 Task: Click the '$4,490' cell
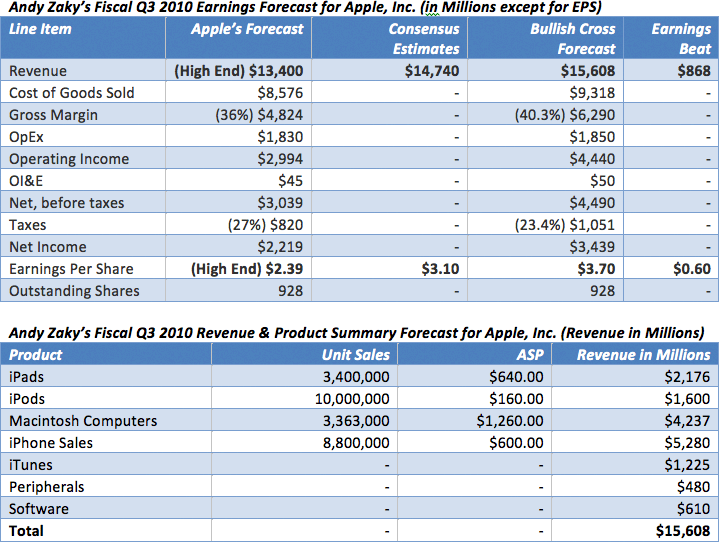click(592, 203)
